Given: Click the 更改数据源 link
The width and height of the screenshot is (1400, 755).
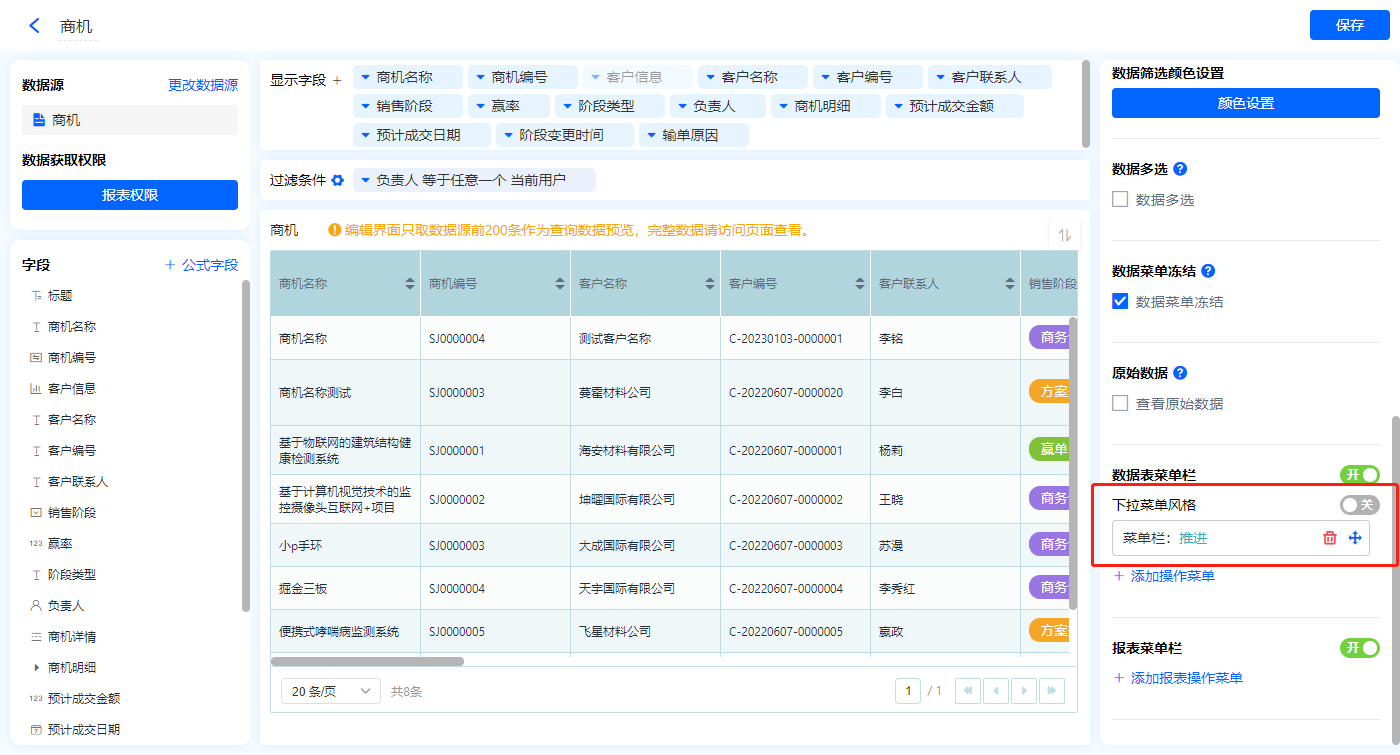Looking at the screenshot, I should [203, 86].
